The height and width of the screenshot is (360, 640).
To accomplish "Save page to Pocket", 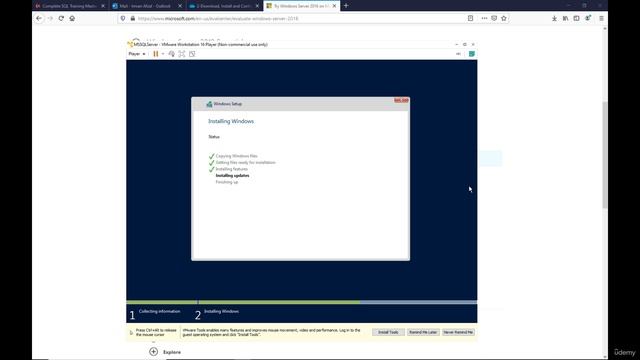I will tap(494, 18).
